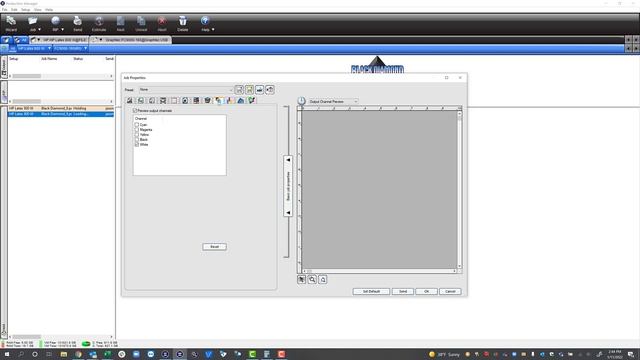Viewport: 640px width, 360px height.
Task: Open dropdown arrow on HP Latex device tab
Action: click(38, 40)
